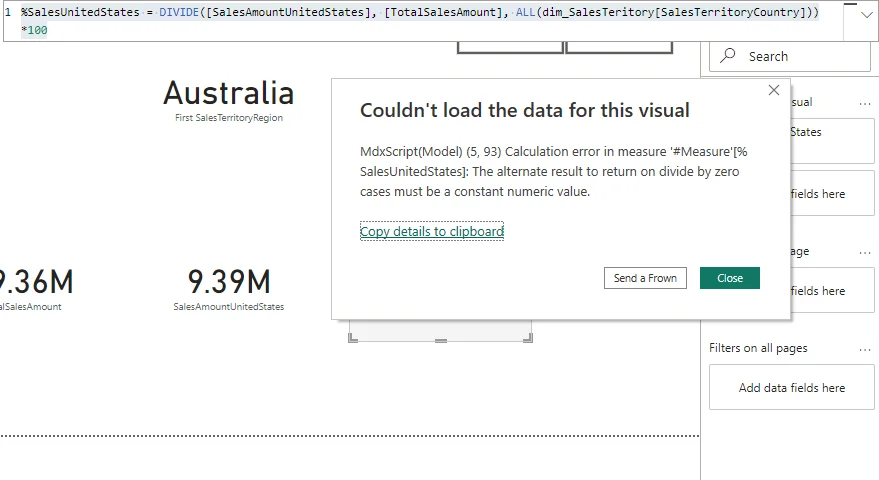This screenshot has width=879, height=480.
Task: Open the ellipsis menu for Filters on all pages
Action: point(865,349)
